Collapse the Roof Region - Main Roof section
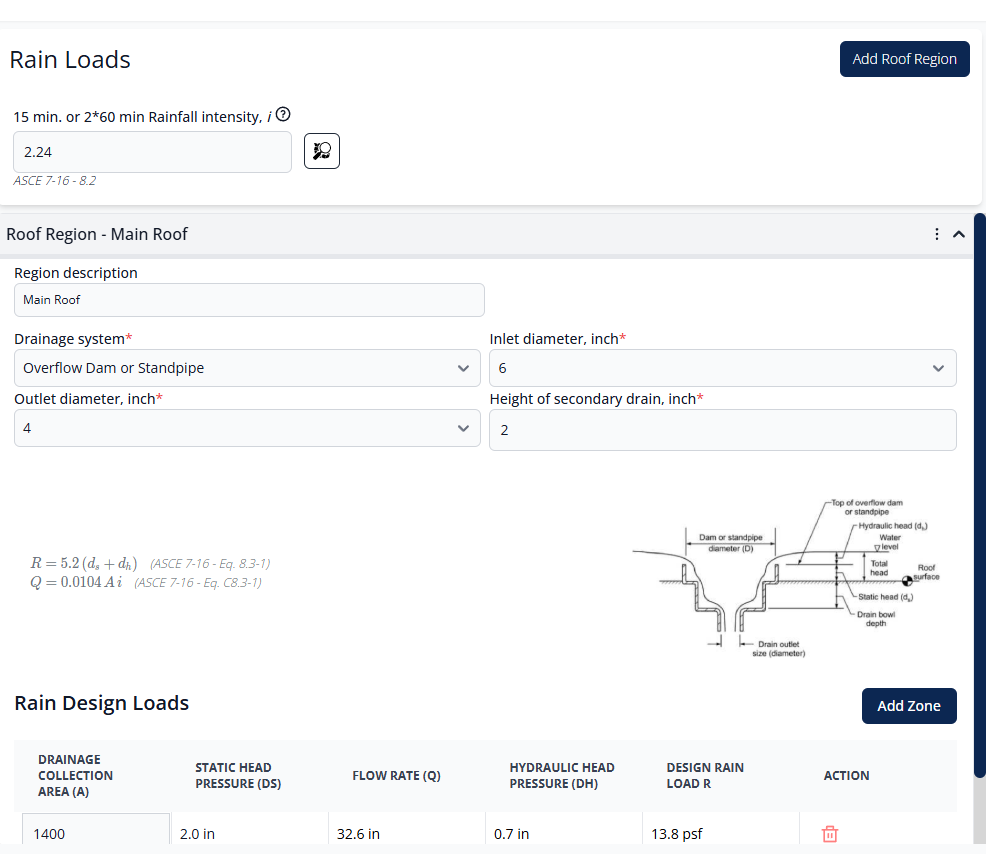 [x=959, y=234]
